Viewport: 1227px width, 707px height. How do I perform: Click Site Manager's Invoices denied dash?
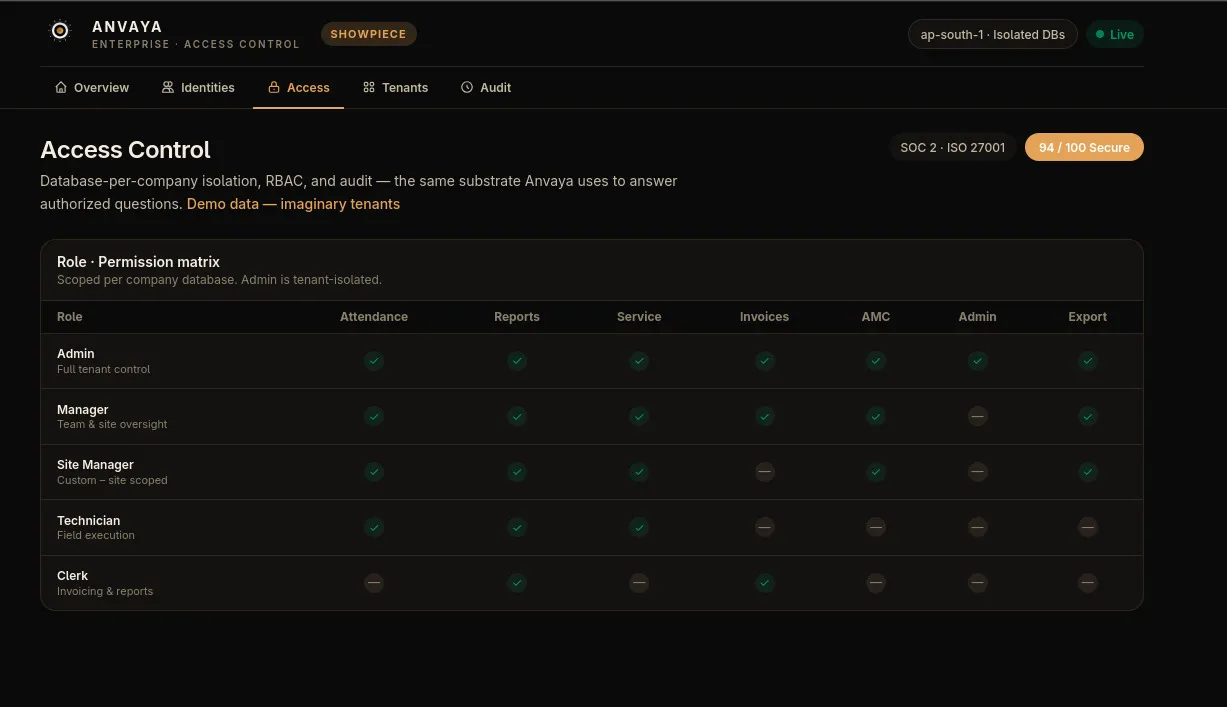[765, 472]
